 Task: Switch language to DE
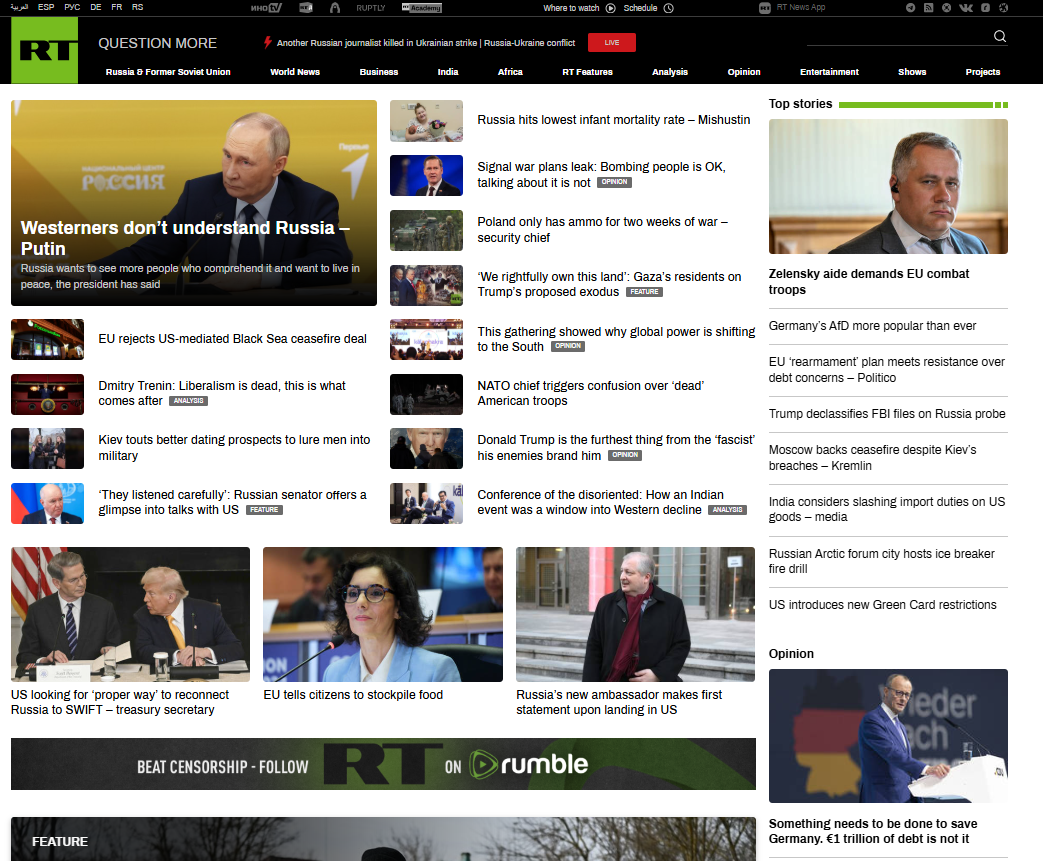(x=96, y=7)
